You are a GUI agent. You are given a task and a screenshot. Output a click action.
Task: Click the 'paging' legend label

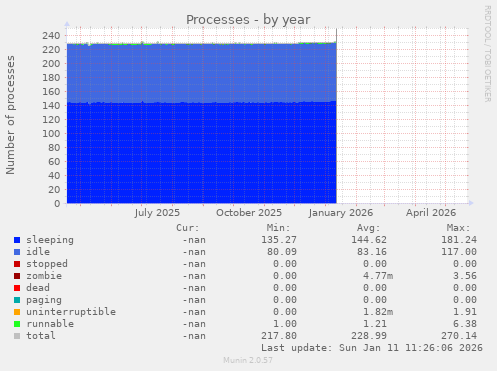[44, 300]
